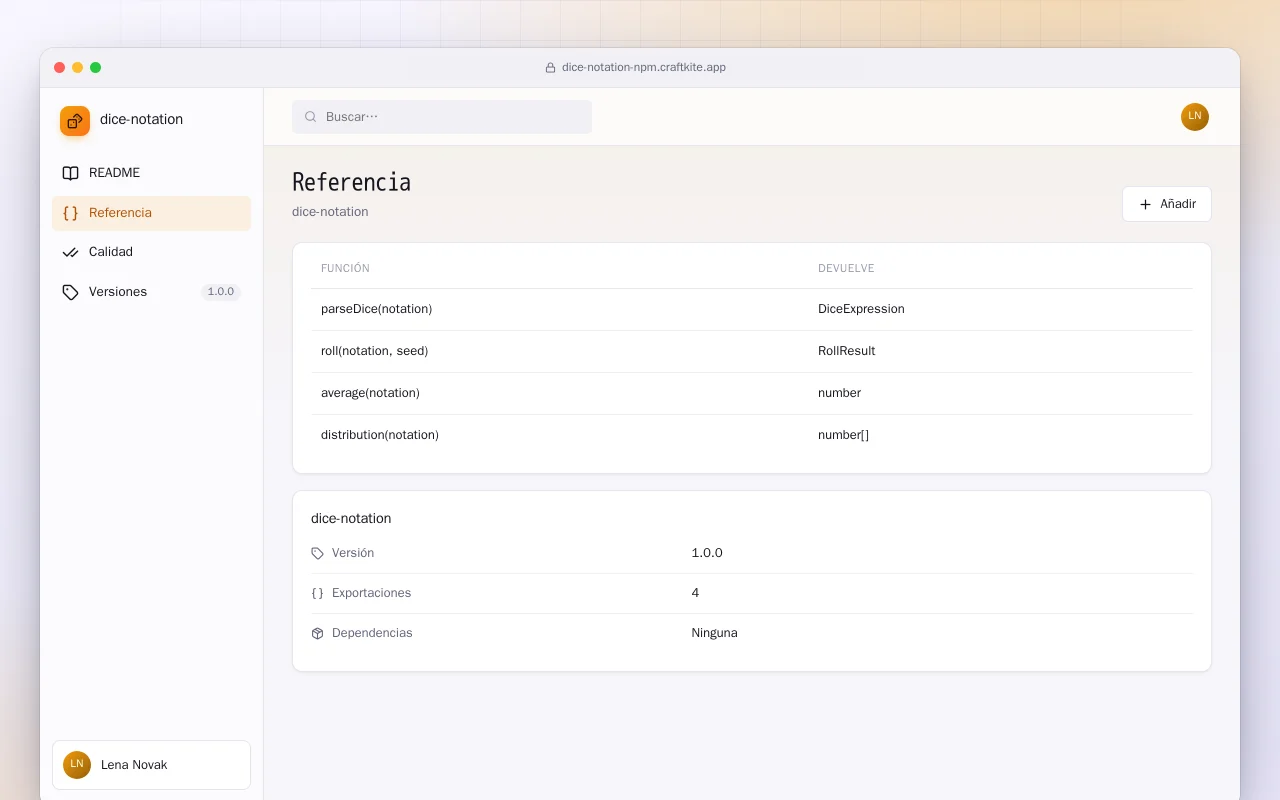Click the number[] return type
The image size is (1280, 800).
pos(844,435)
